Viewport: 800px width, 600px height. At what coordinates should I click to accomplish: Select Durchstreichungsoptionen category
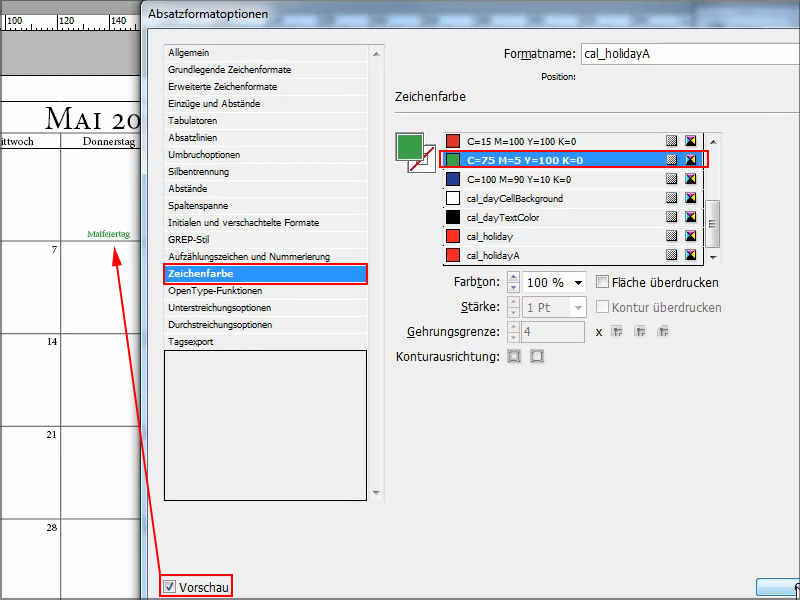(265, 324)
